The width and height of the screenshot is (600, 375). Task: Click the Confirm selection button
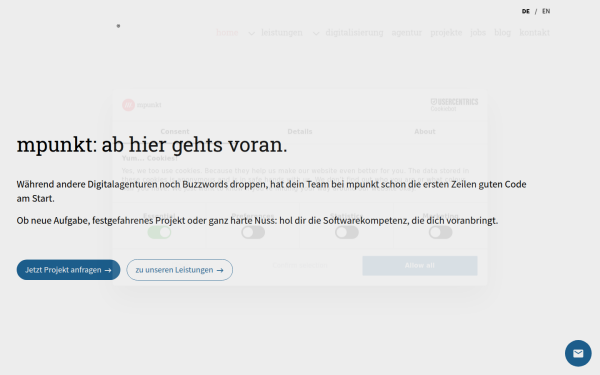tap(300, 265)
